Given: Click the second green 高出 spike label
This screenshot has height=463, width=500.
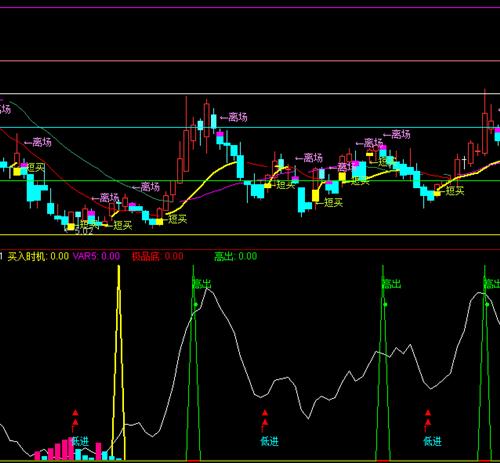Looking at the screenshot, I should tap(392, 284).
